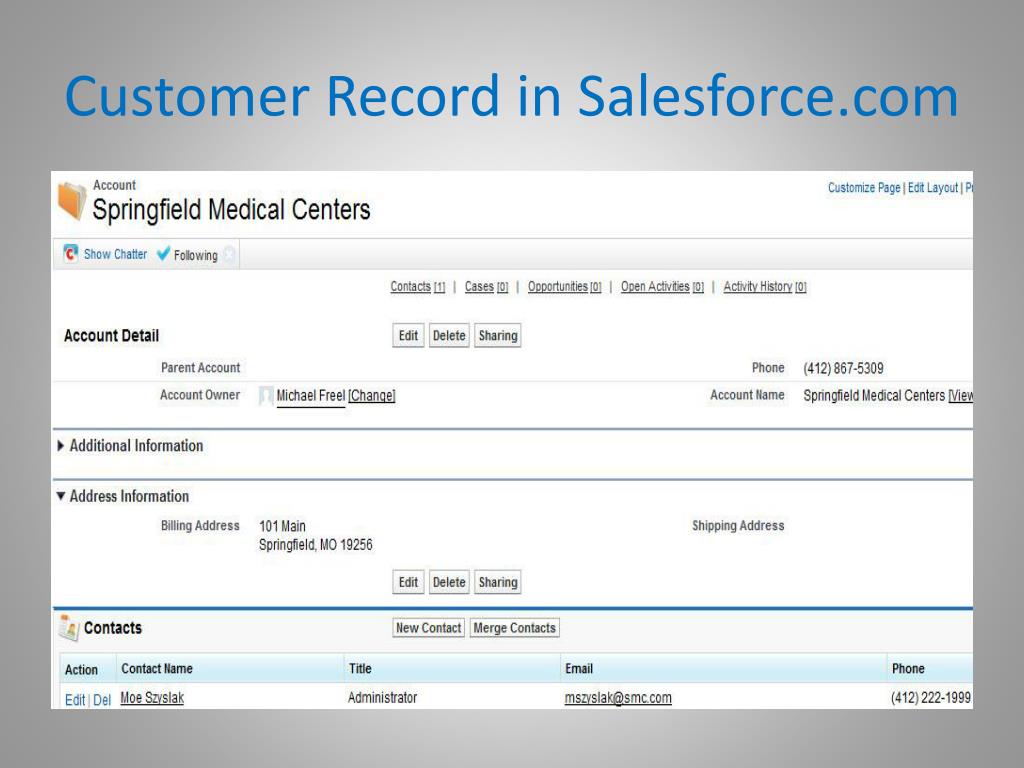
Task: Click the unfollow X icon beside Following
Action: pyautogui.click(x=229, y=254)
